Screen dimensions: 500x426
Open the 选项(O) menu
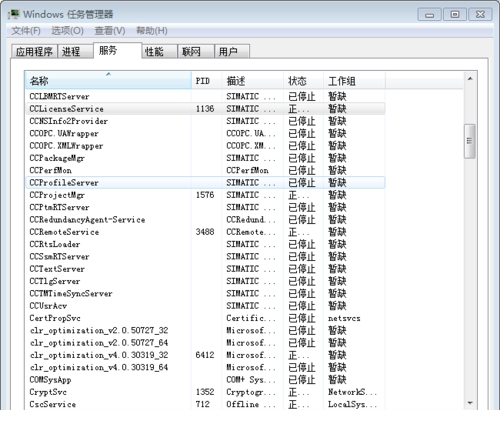[x=67, y=31]
